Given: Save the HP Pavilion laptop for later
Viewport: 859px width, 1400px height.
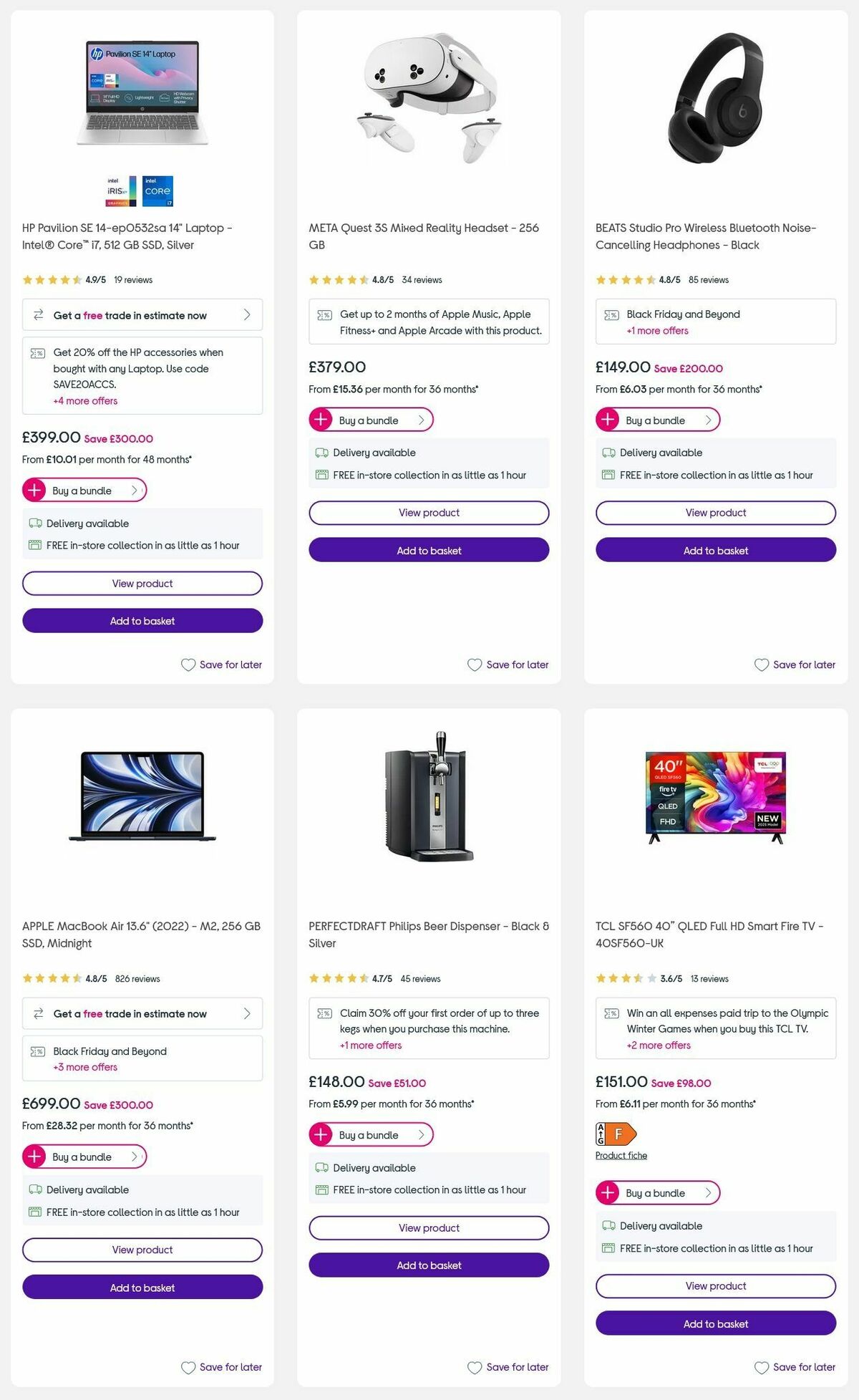Looking at the screenshot, I should tap(222, 665).
